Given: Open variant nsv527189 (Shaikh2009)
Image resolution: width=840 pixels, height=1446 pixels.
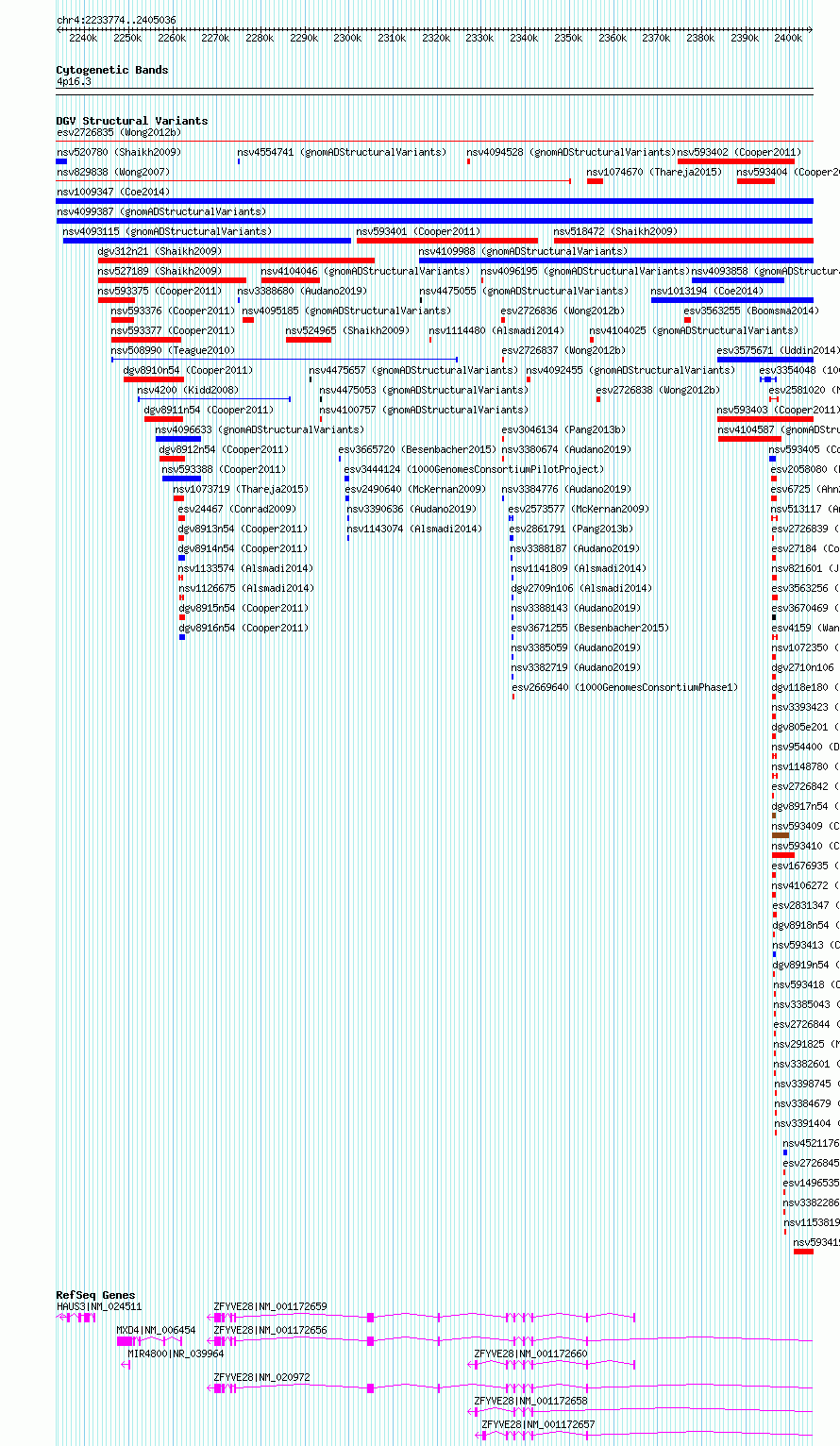Looking at the screenshot, I should point(160,271).
